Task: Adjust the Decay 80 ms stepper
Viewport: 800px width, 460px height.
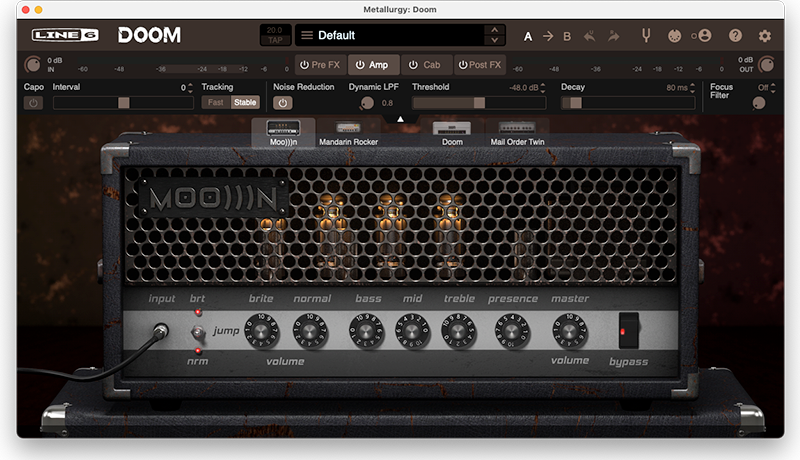Action: [692, 88]
